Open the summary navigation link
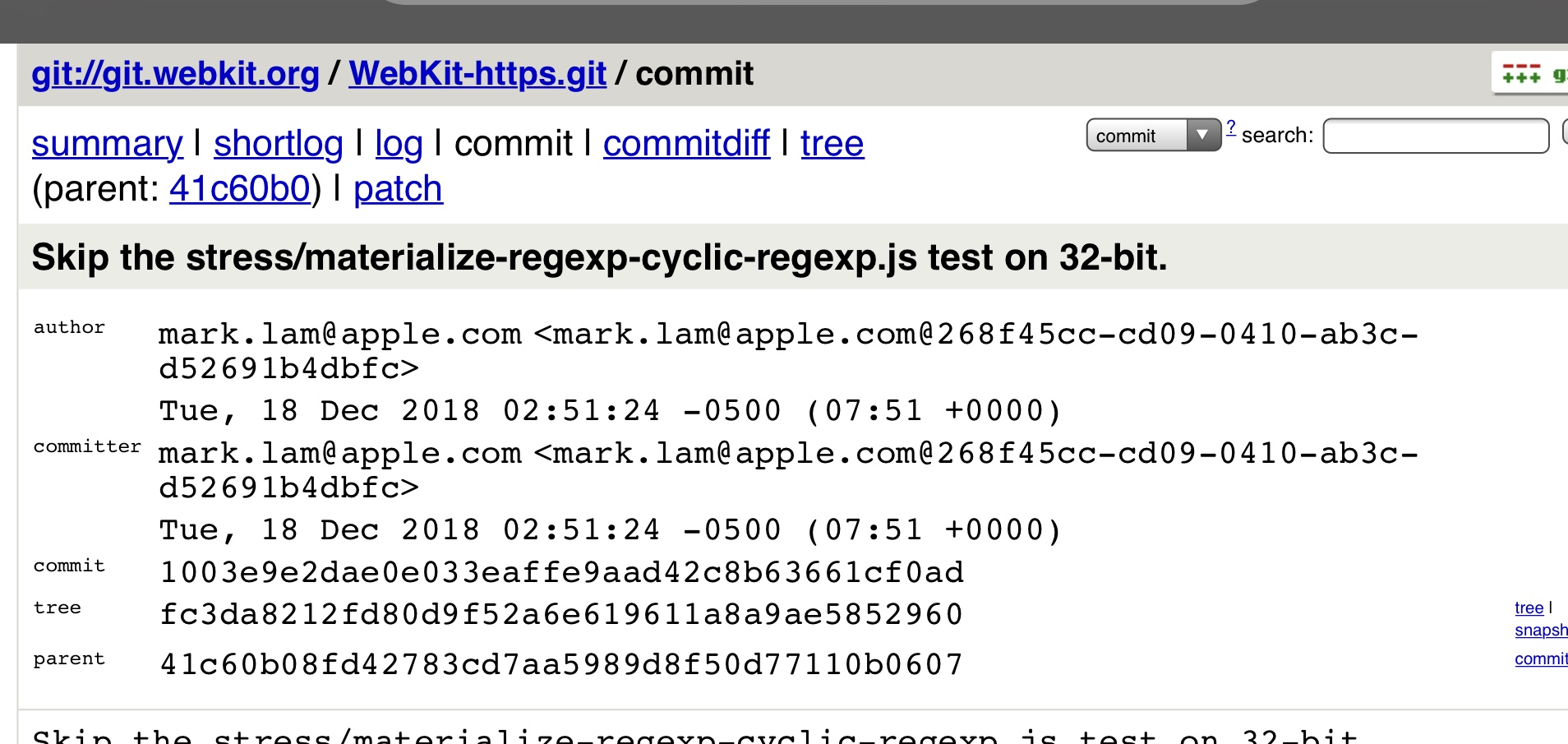Viewport: 1568px width, 744px height. point(107,144)
